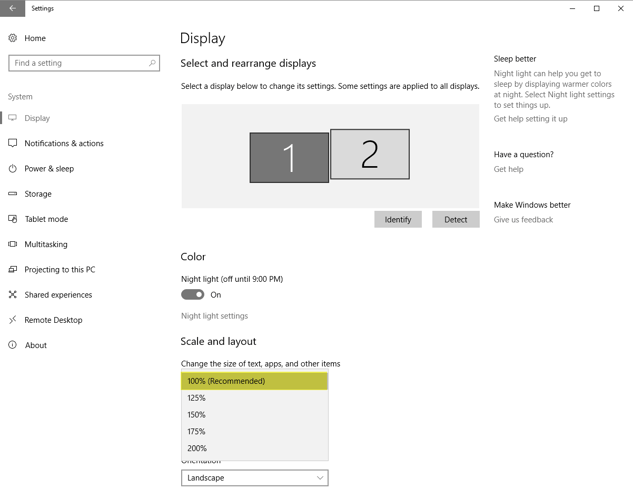Select display 2 monitor box
This screenshot has width=633, height=490.
(x=370, y=154)
